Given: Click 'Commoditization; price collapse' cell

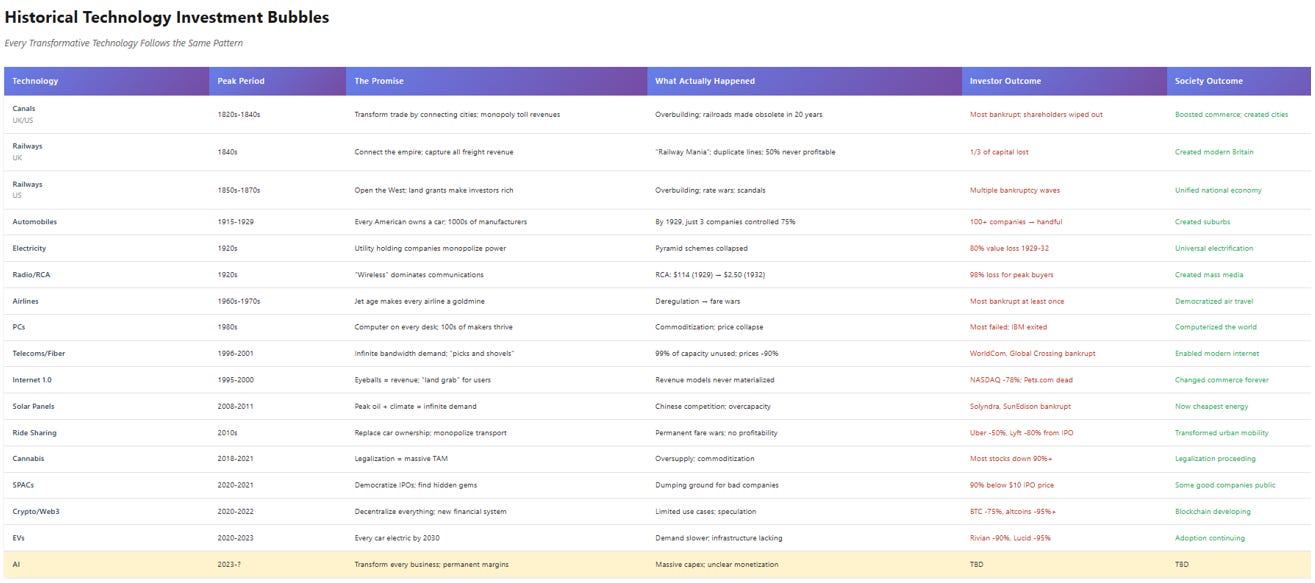Looking at the screenshot, I should click(x=804, y=327).
